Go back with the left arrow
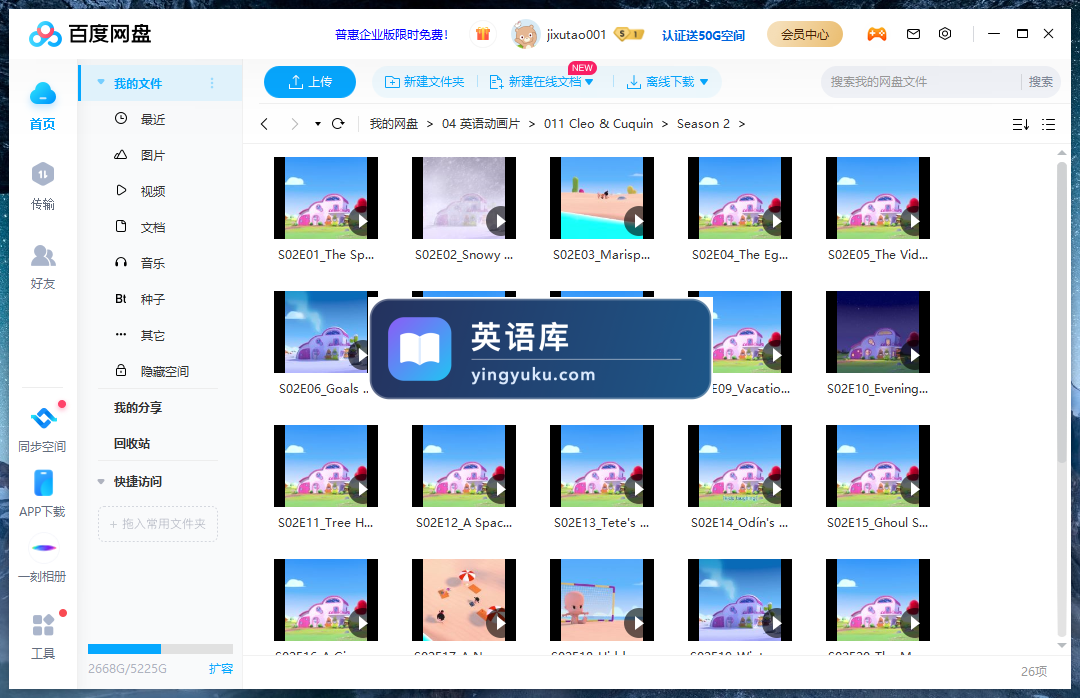This screenshot has height=698, width=1080. [x=264, y=124]
